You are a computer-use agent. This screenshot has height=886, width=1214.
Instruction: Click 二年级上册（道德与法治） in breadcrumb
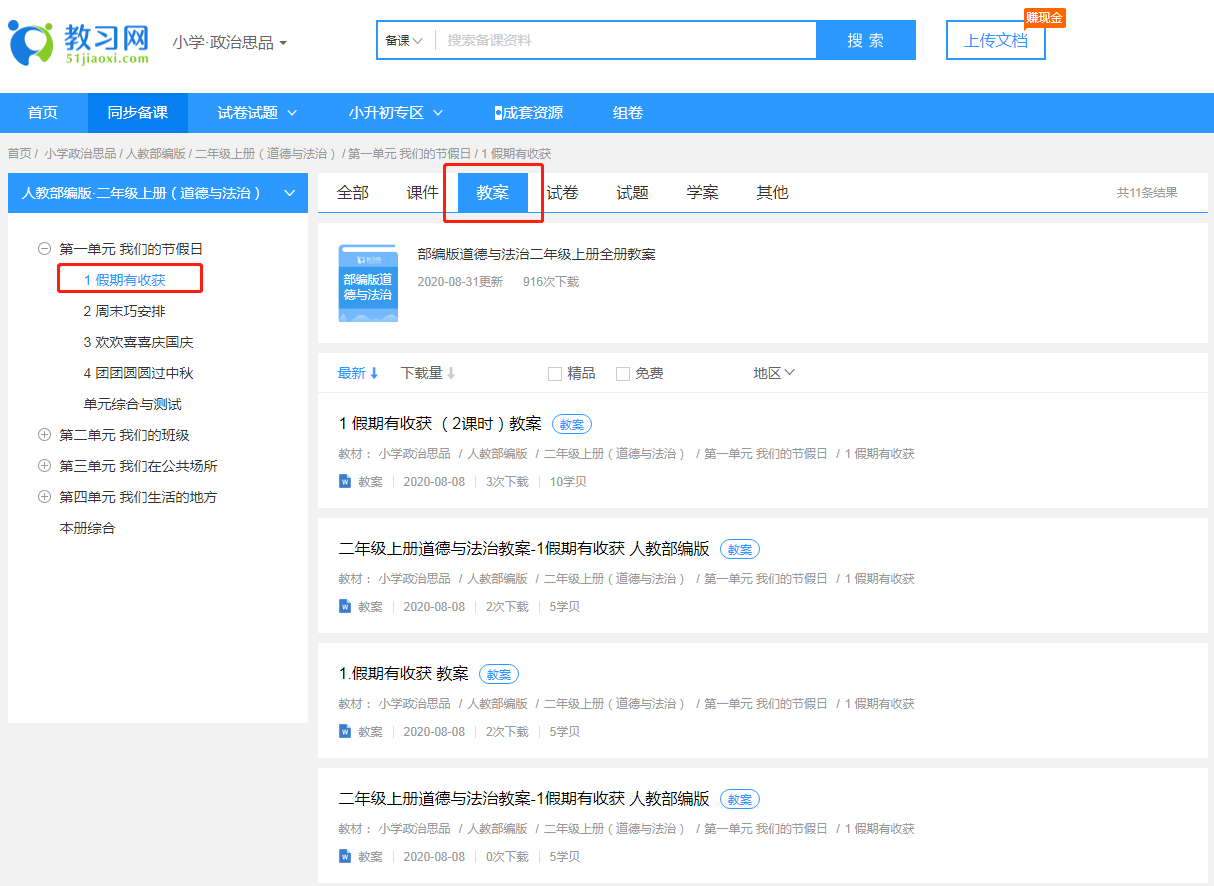click(x=266, y=154)
